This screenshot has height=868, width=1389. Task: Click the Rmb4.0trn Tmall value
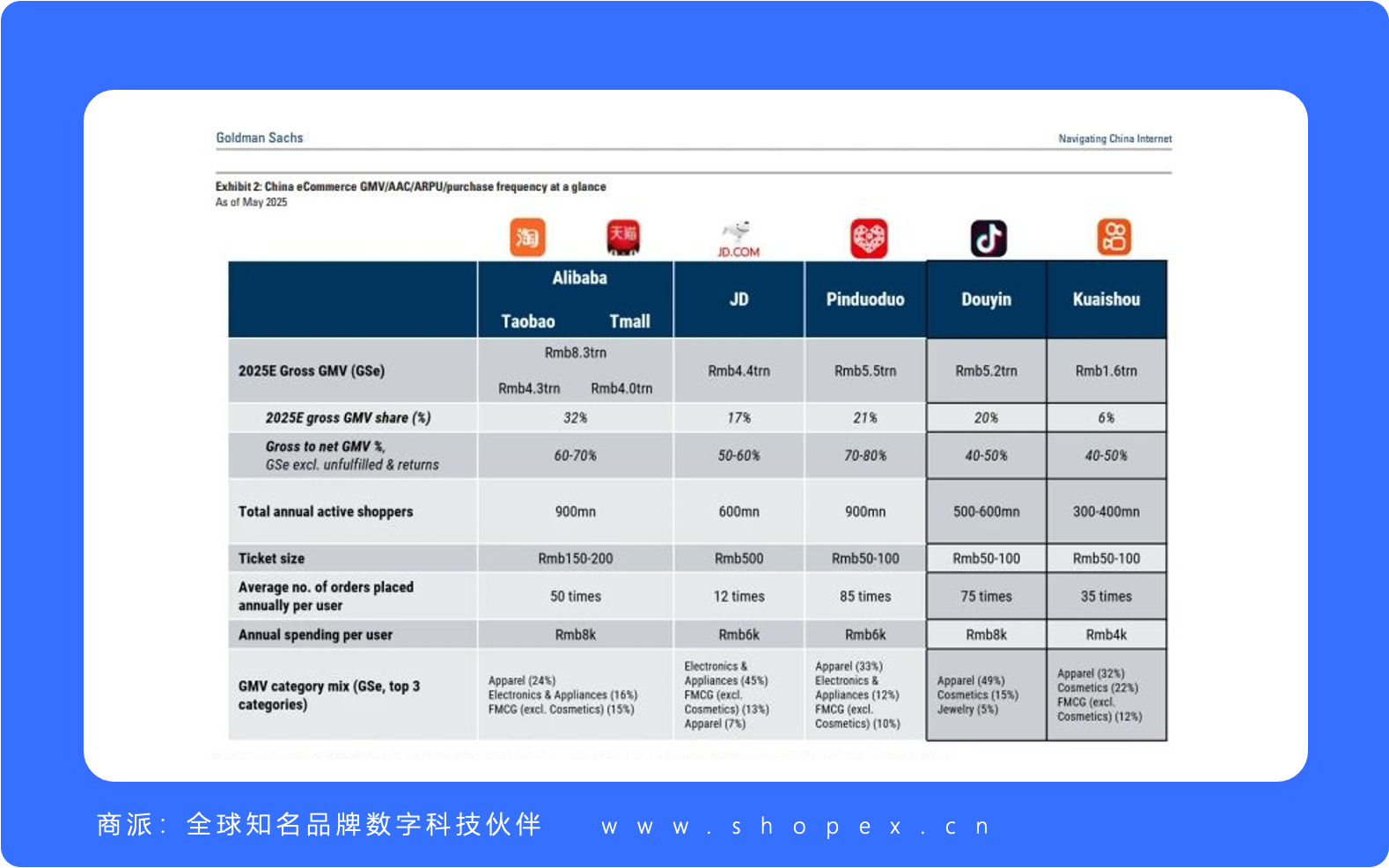click(622, 388)
